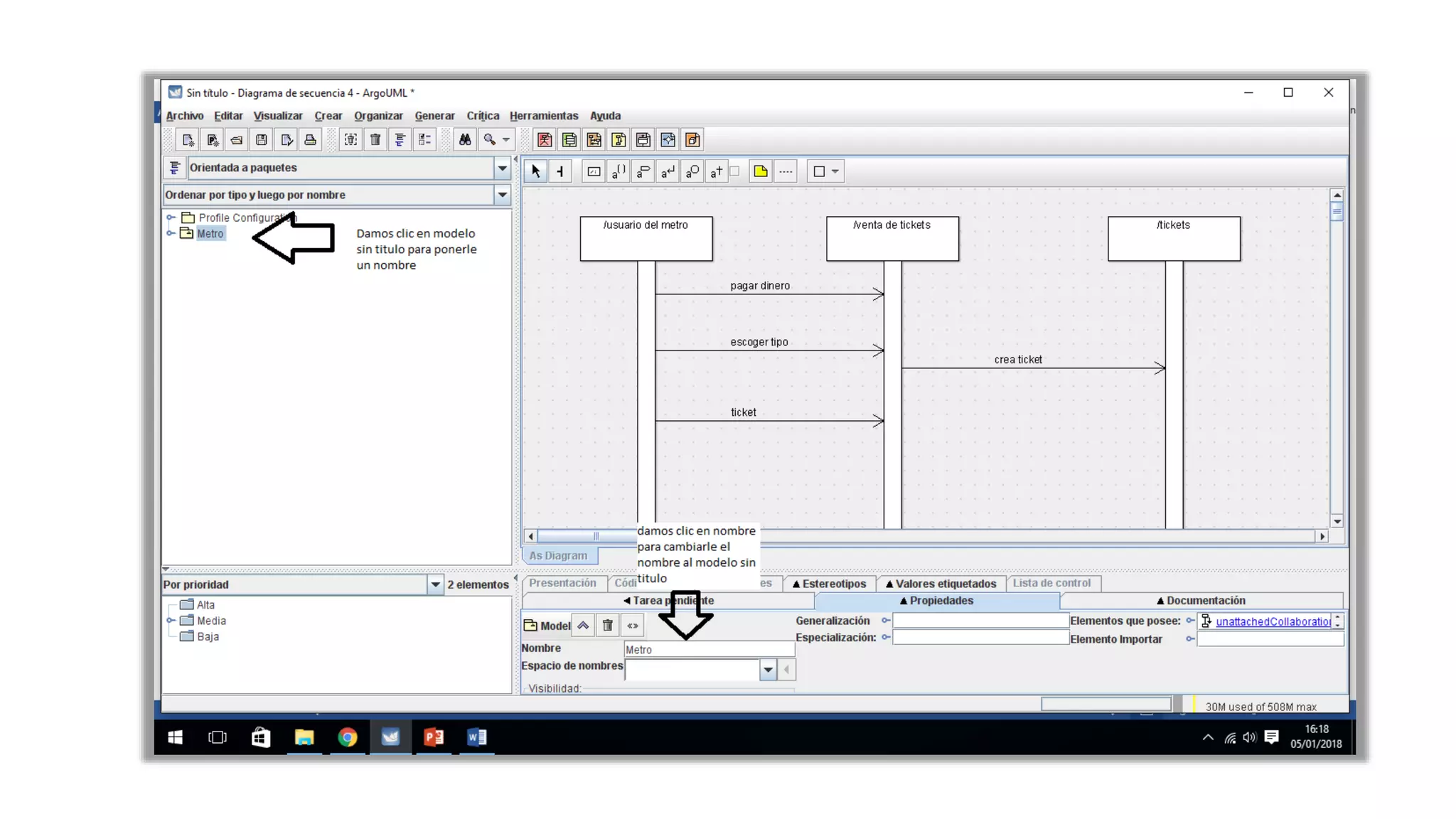Select the yellow comment note tool
This screenshot has height=819, width=1456.
tap(761, 171)
